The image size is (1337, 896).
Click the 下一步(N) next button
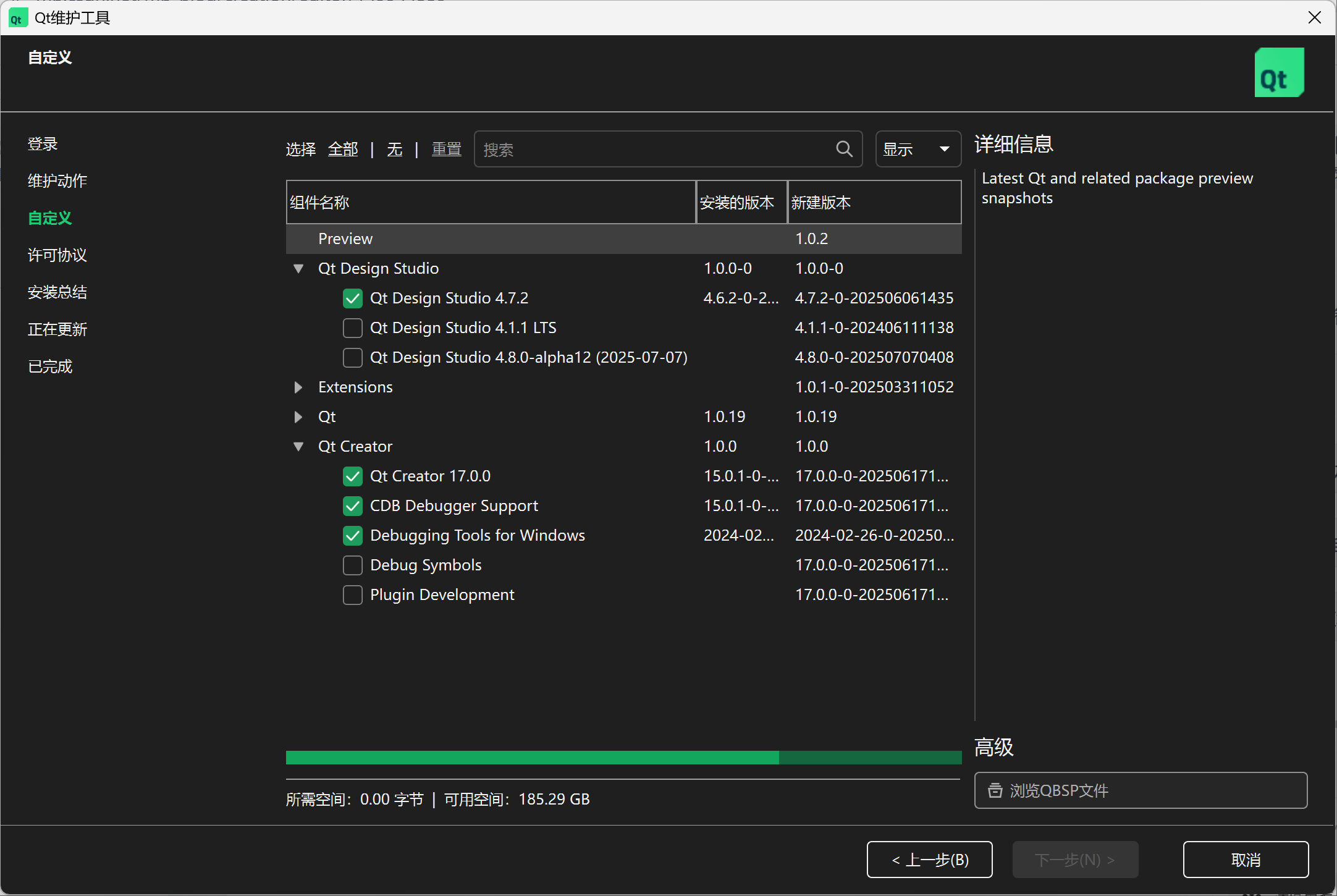(1075, 860)
